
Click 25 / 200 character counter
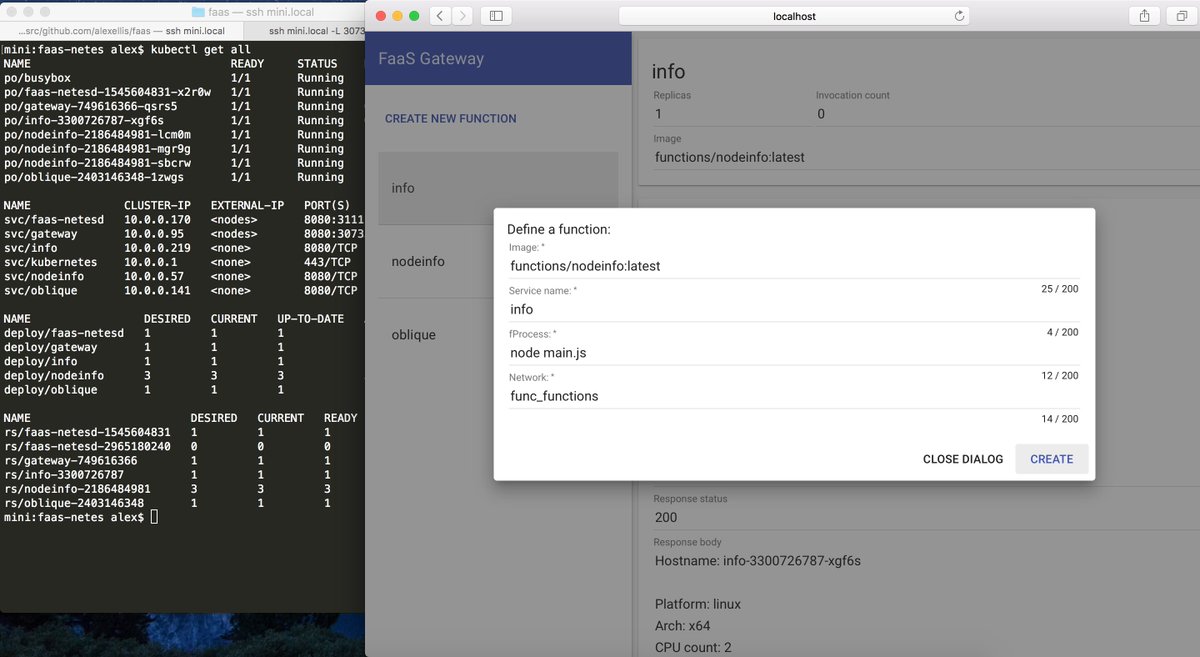1060,289
